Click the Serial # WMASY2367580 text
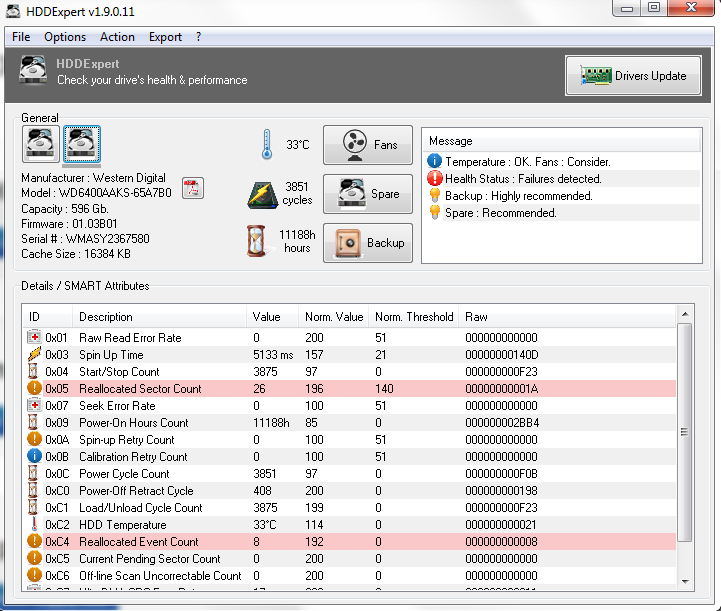The image size is (721, 611). 85,239
